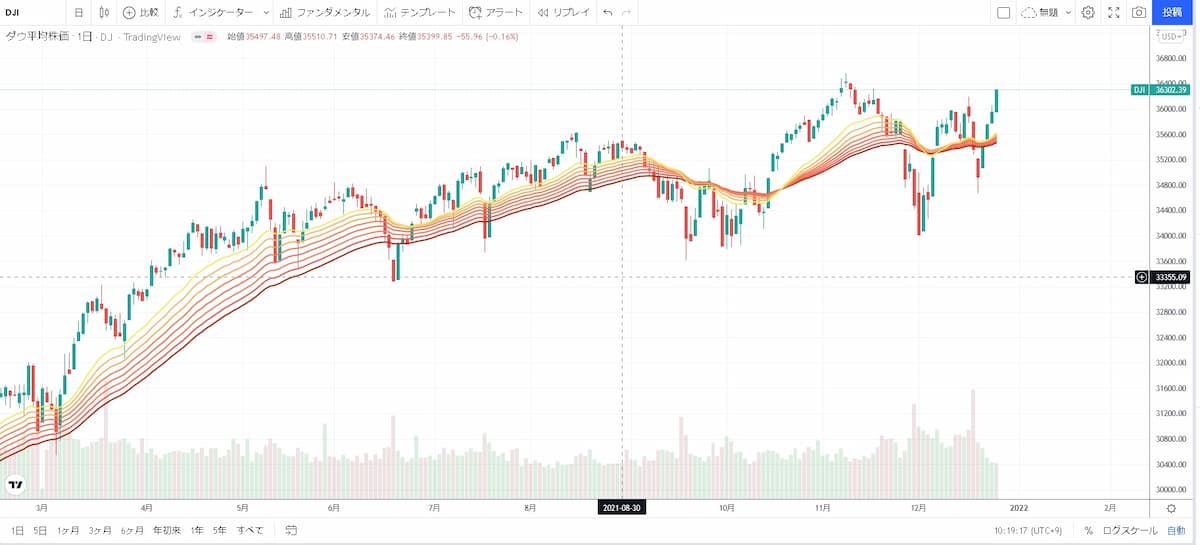This screenshot has height=545, width=1200.
Task: Open the ファンダメンタル fundamentals menu
Action: [325, 13]
